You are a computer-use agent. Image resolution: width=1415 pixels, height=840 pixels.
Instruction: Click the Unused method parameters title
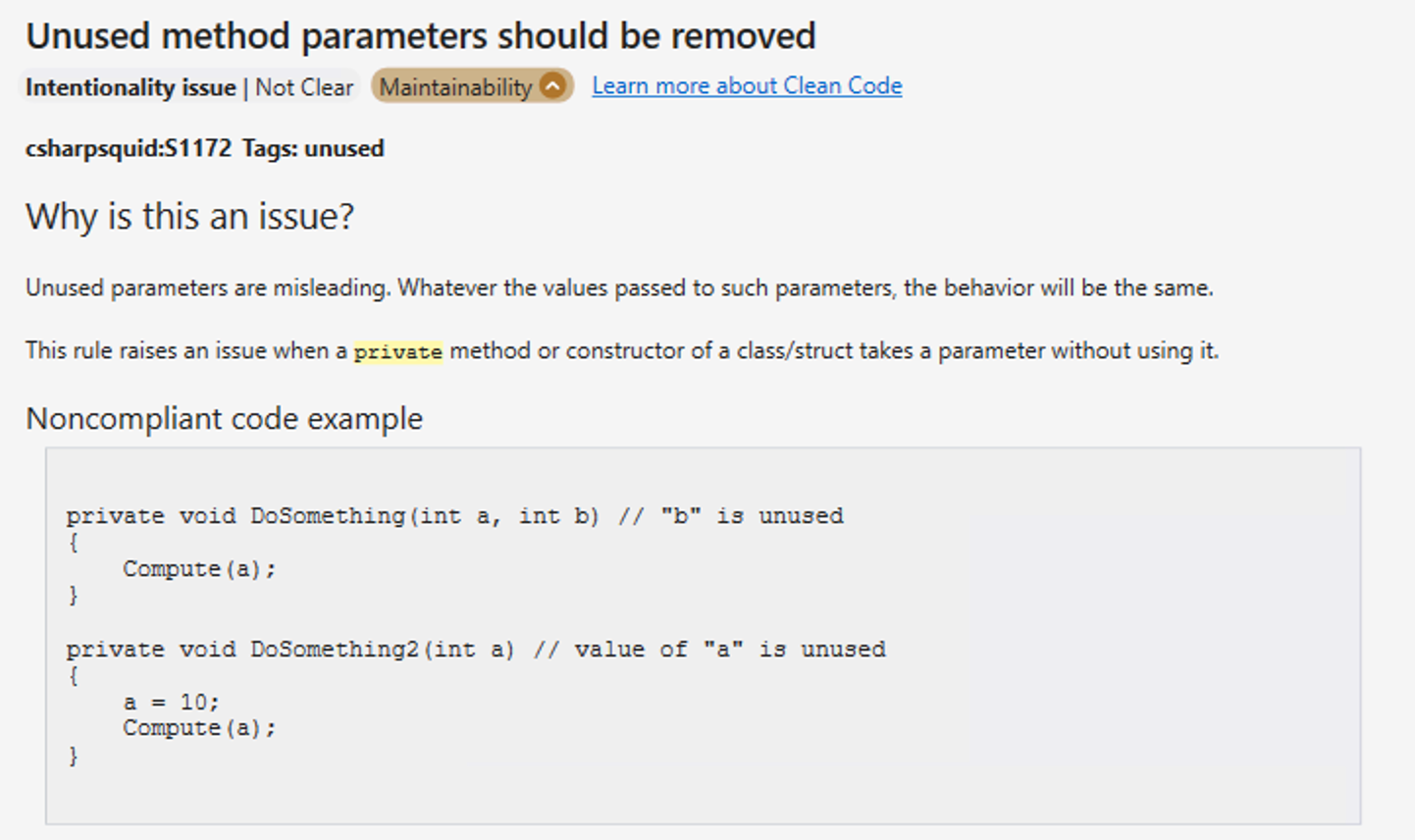pyautogui.click(x=420, y=35)
